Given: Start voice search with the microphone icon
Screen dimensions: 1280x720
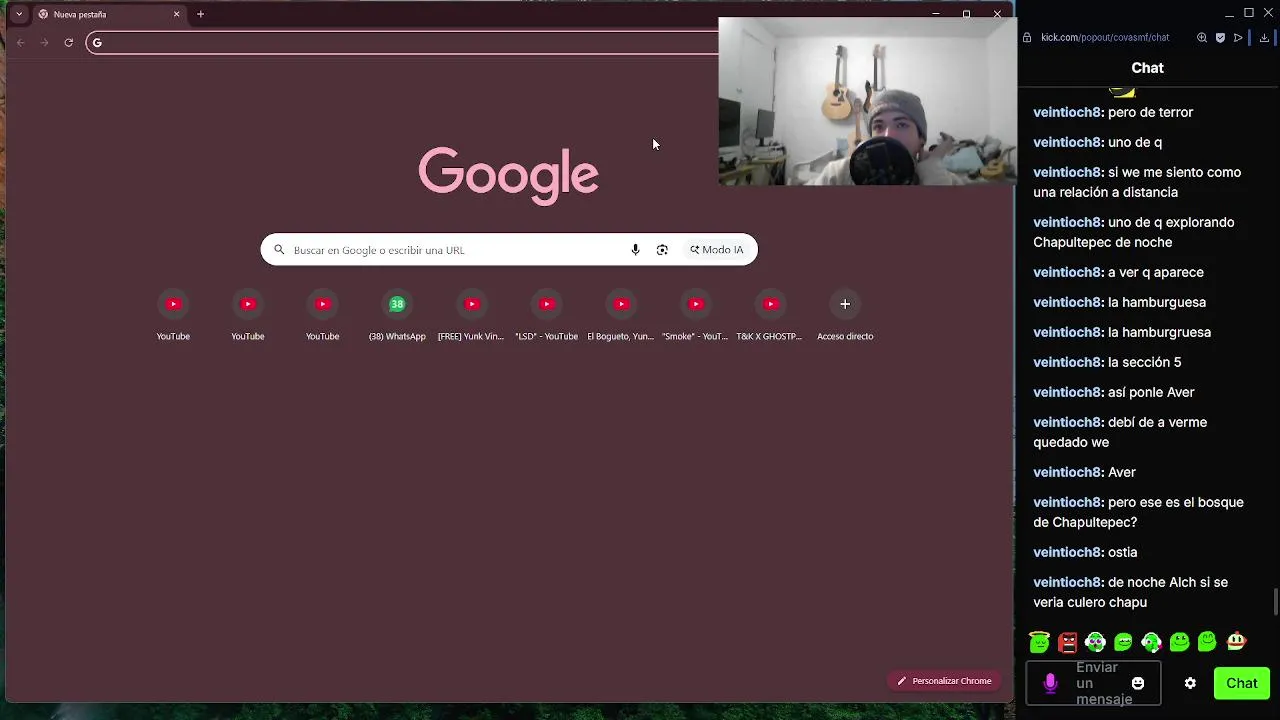Looking at the screenshot, I should tap(635, 250).
